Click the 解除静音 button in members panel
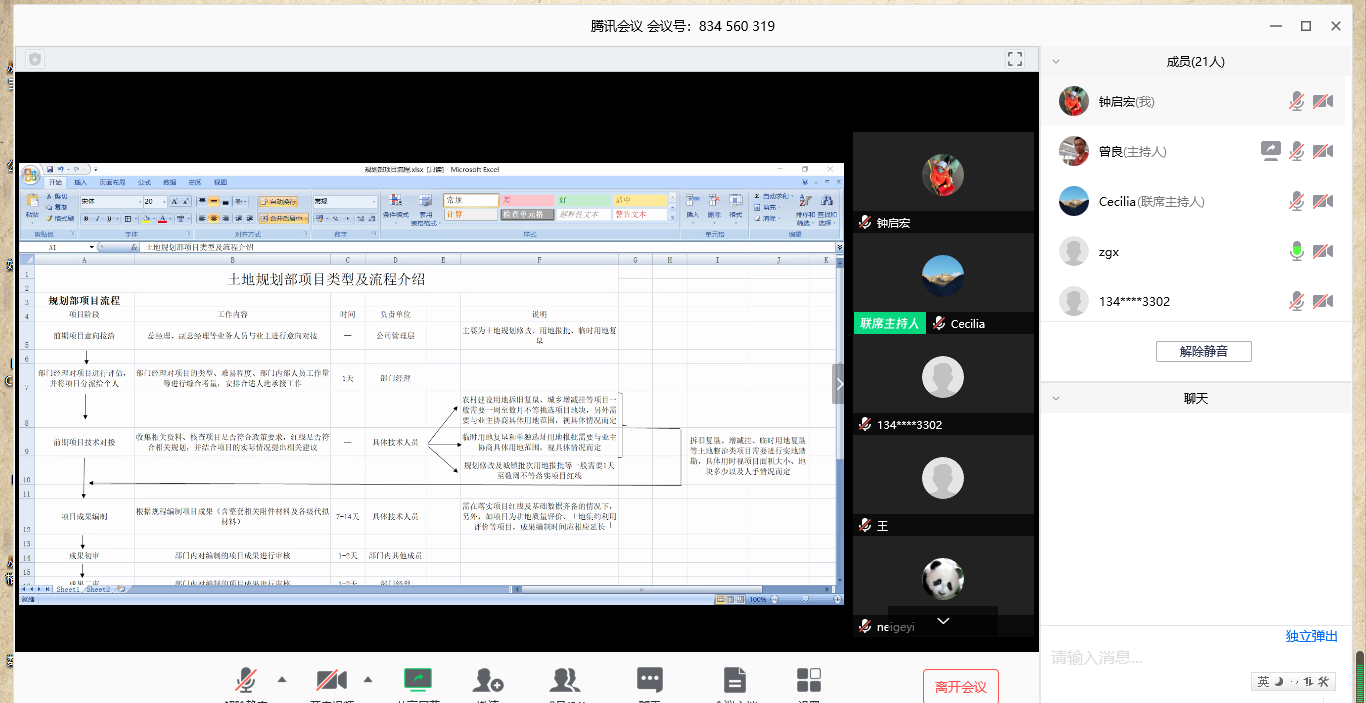The height and width of the screenshot is (703, 1366). (1203, 351)
